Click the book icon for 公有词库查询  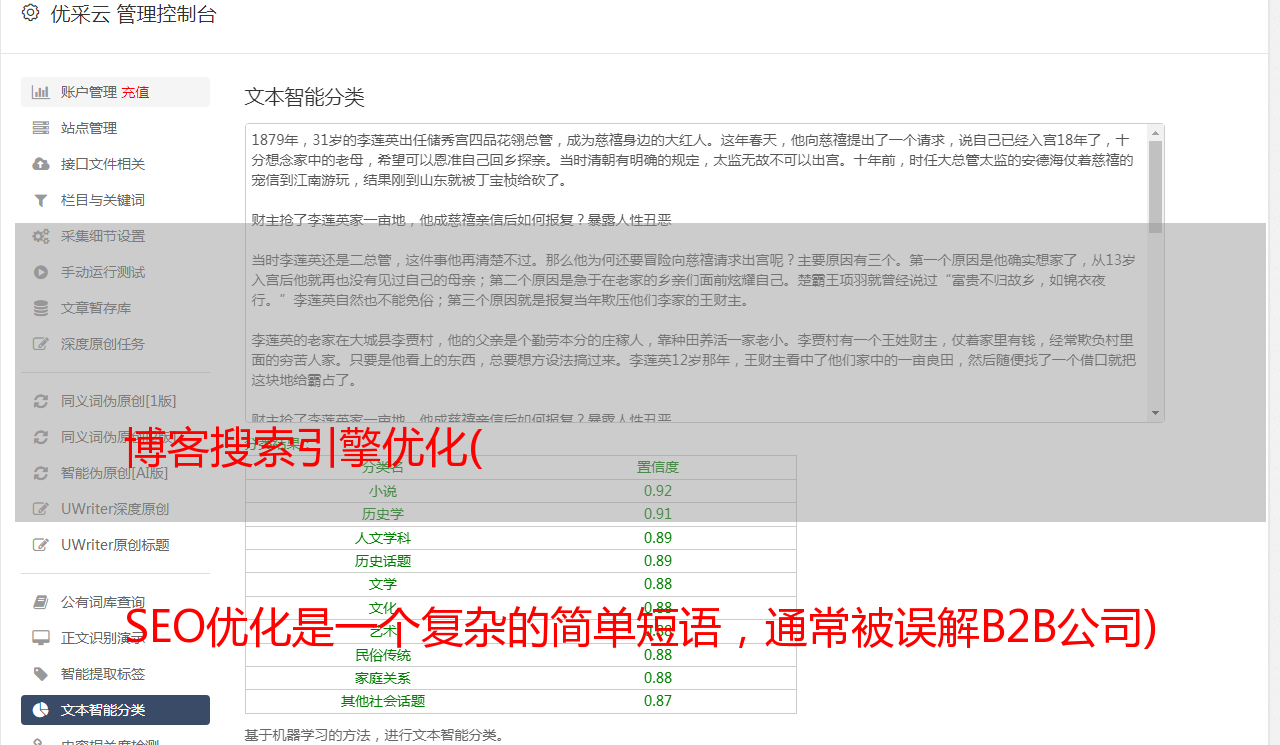[x=41, y=602]
